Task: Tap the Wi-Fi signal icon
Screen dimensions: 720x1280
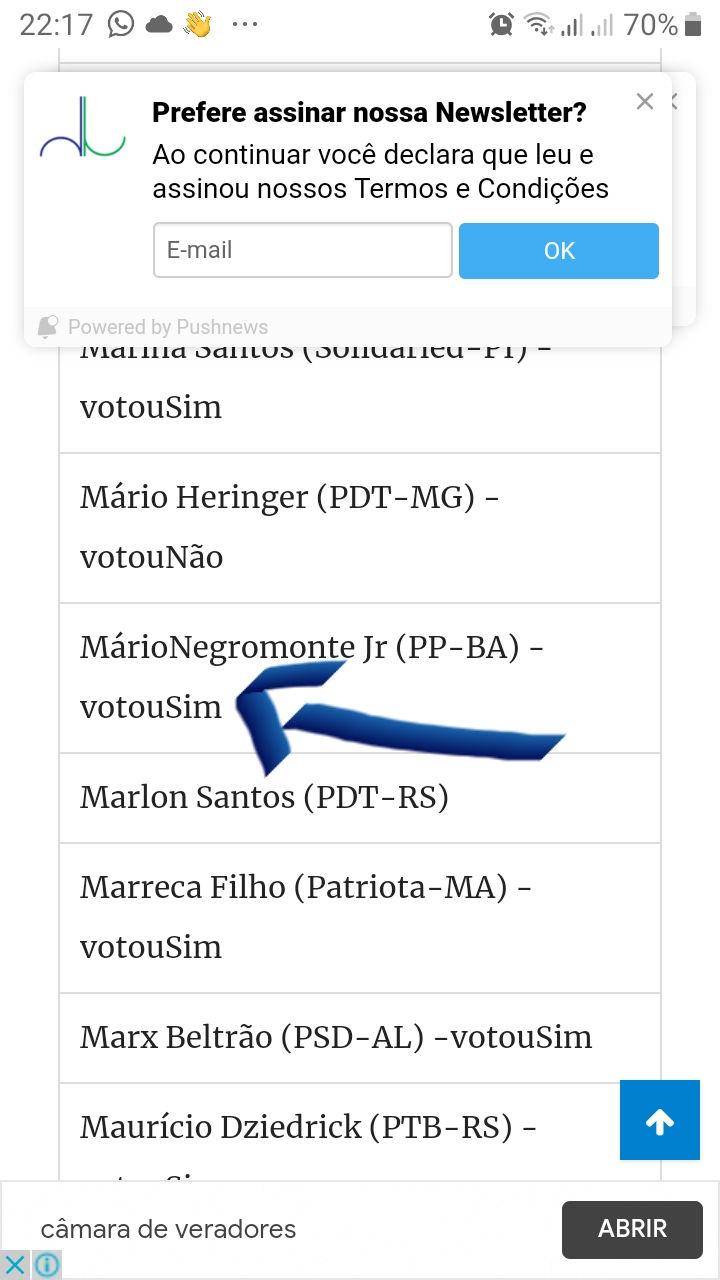Action: 539,24
